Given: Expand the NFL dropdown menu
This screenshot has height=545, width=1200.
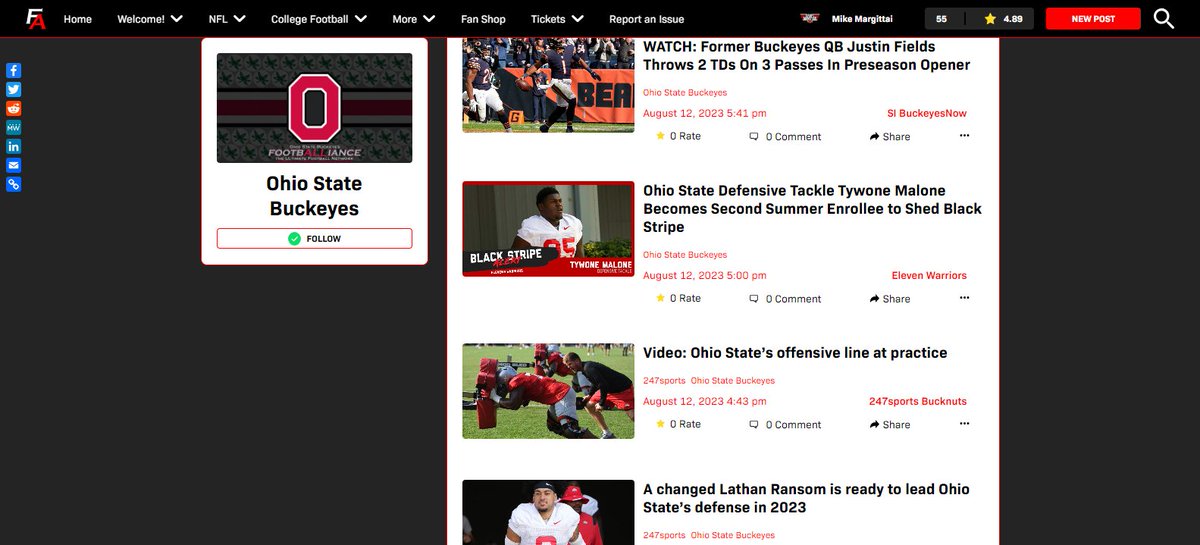Looking at the screenshot, I should pos(227,18).
